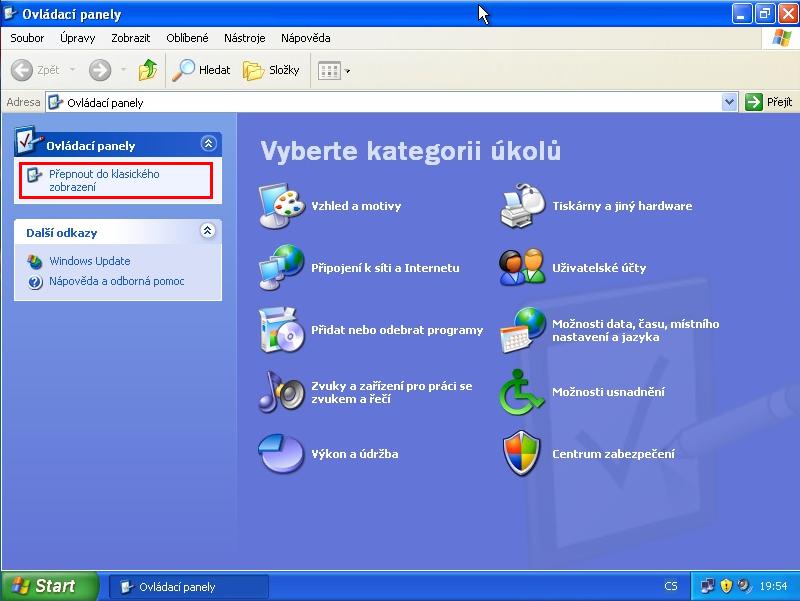The width and height of the screenshot is (800, 601).
Task: Click the network computers tray icon
Action: pyautogui.click(x=707, y=586)
